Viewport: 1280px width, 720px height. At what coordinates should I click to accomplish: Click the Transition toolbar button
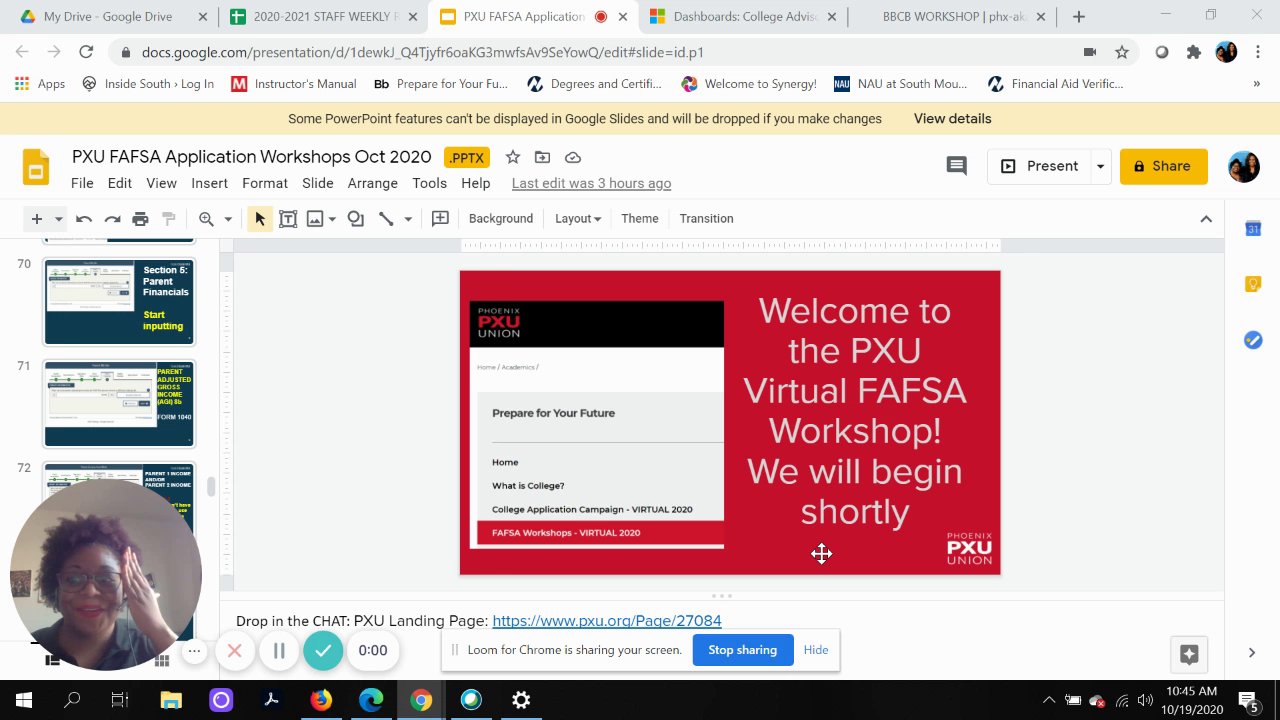pos(706,219)
